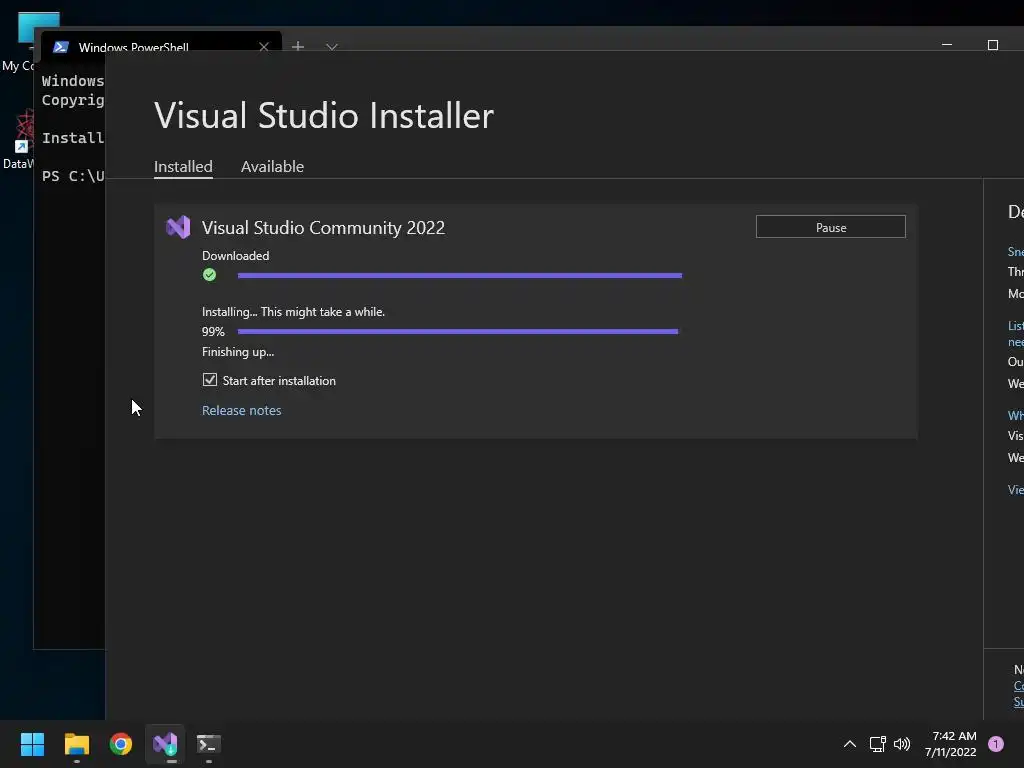This screenshot has height=768, width=1024.
Task: Minimize the Windows Terminal window
Action: tap(947, 44)
